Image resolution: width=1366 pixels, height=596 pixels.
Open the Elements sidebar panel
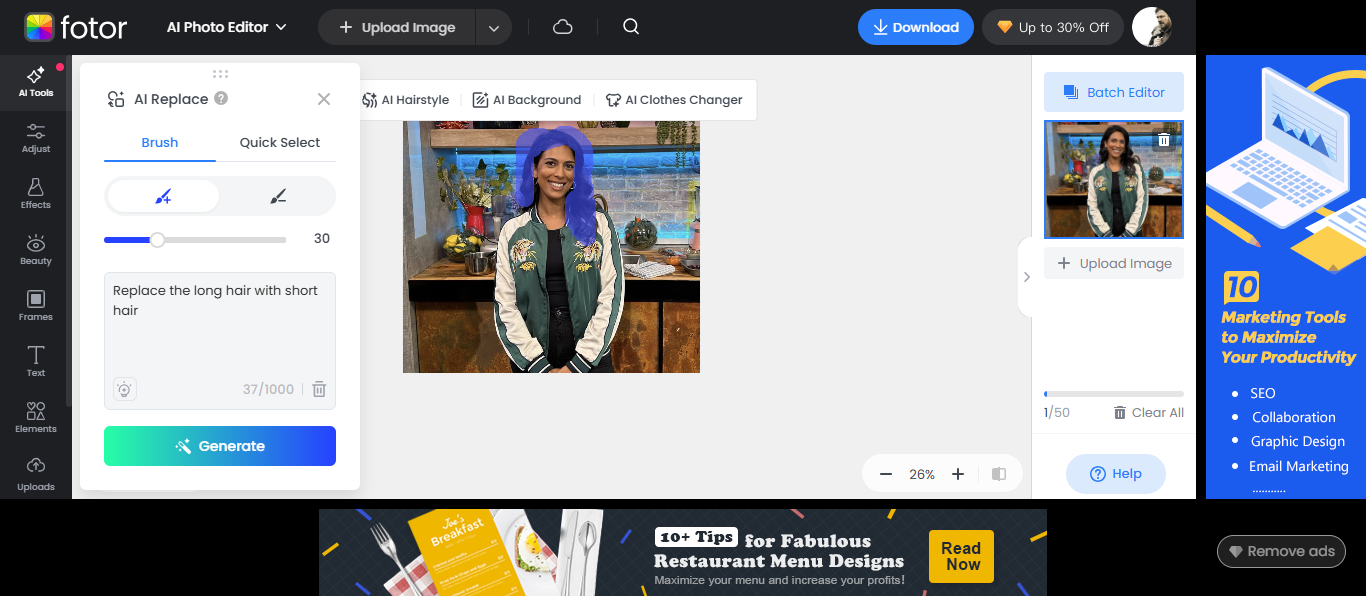pyautogui.click(x=35, y=418)
